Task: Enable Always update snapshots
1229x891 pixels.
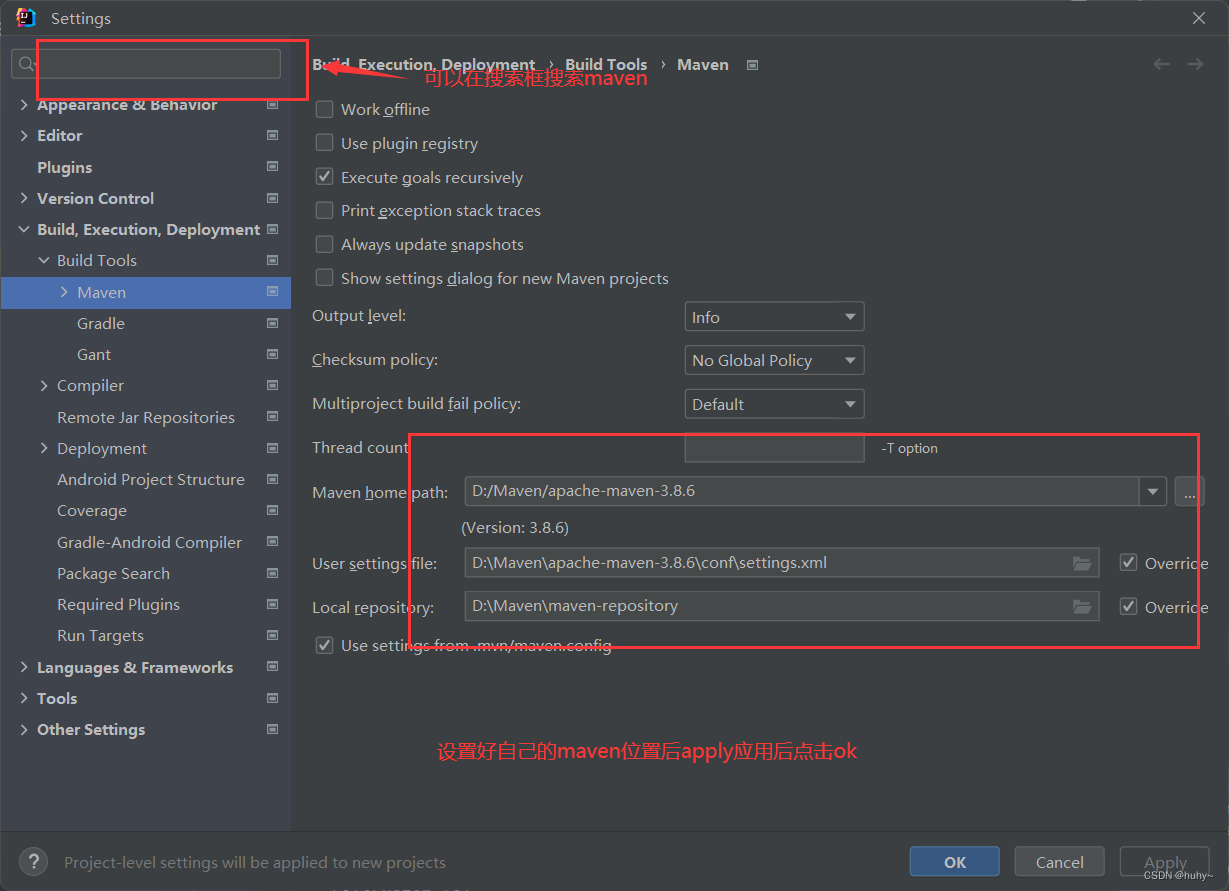Action: pyautogui.click(x=324, y=244)
